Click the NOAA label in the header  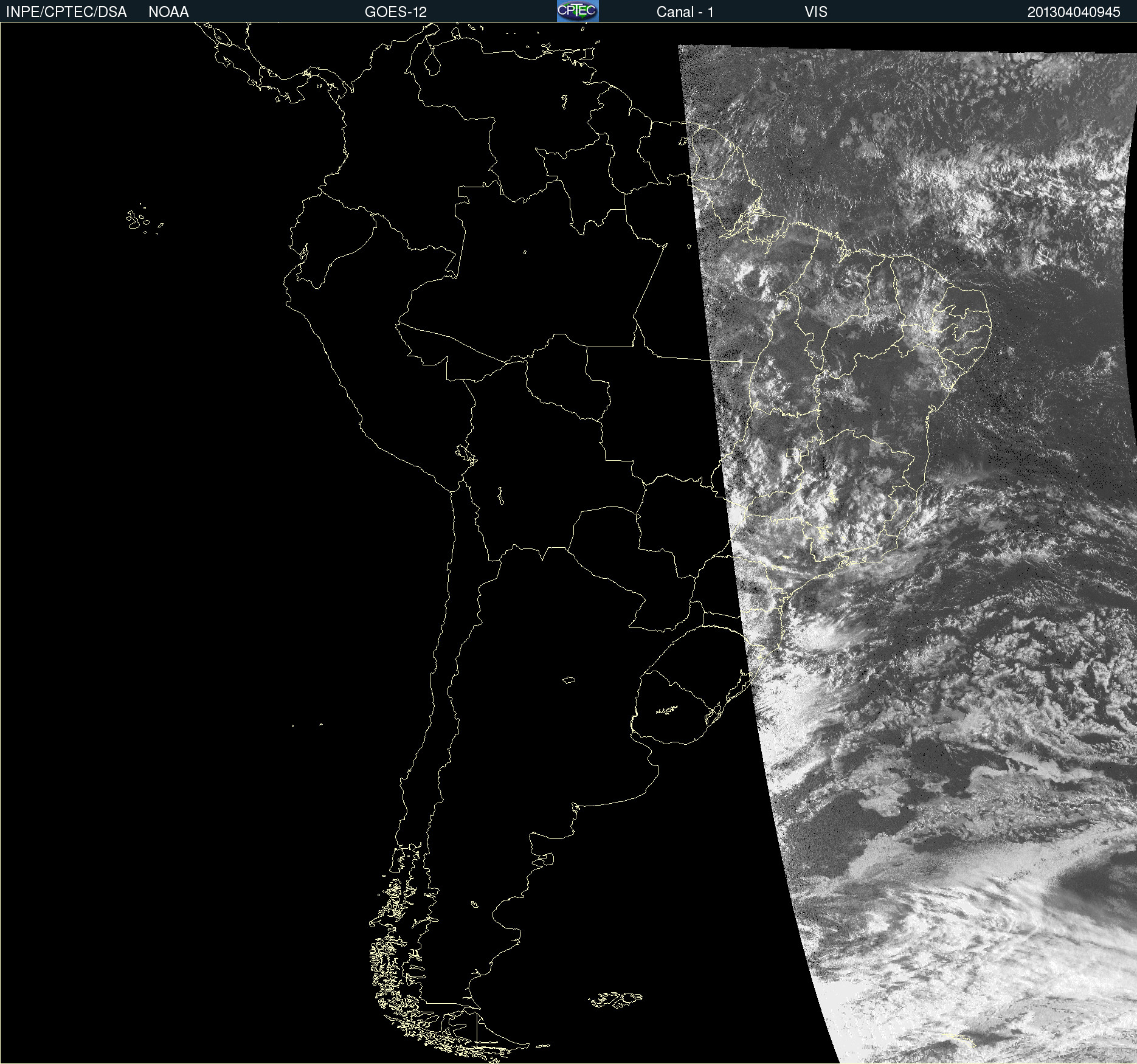tap(168, 12)
